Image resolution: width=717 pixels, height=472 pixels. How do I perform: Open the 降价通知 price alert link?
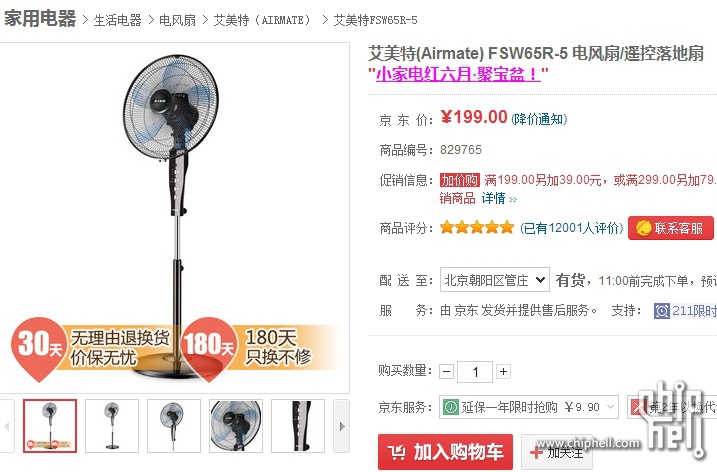click(x=540, y=119)
